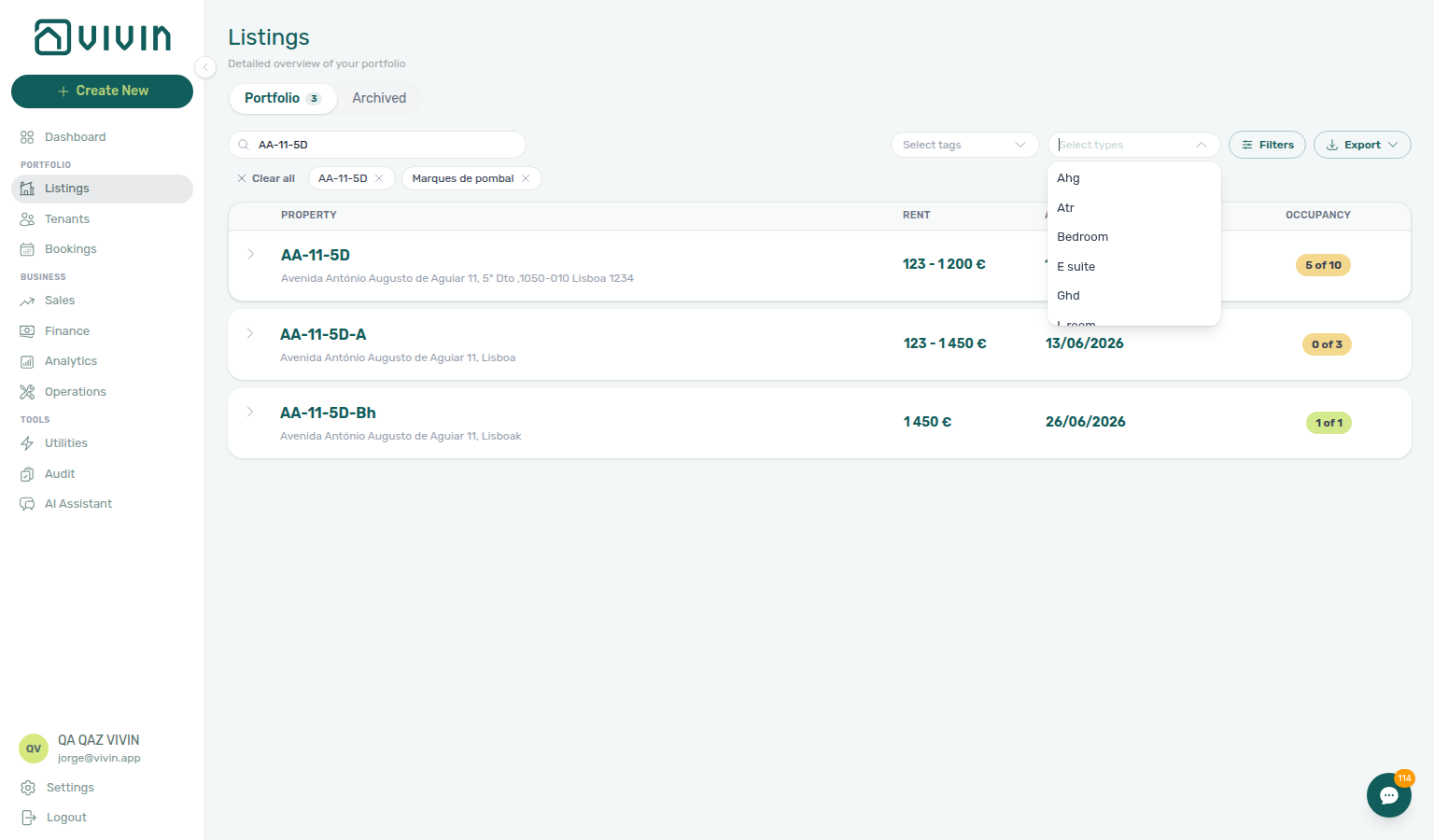Click the Logout door icon
Viewport: 1434px width, 840px height.
pyautogui.click(x=28, y=818)
